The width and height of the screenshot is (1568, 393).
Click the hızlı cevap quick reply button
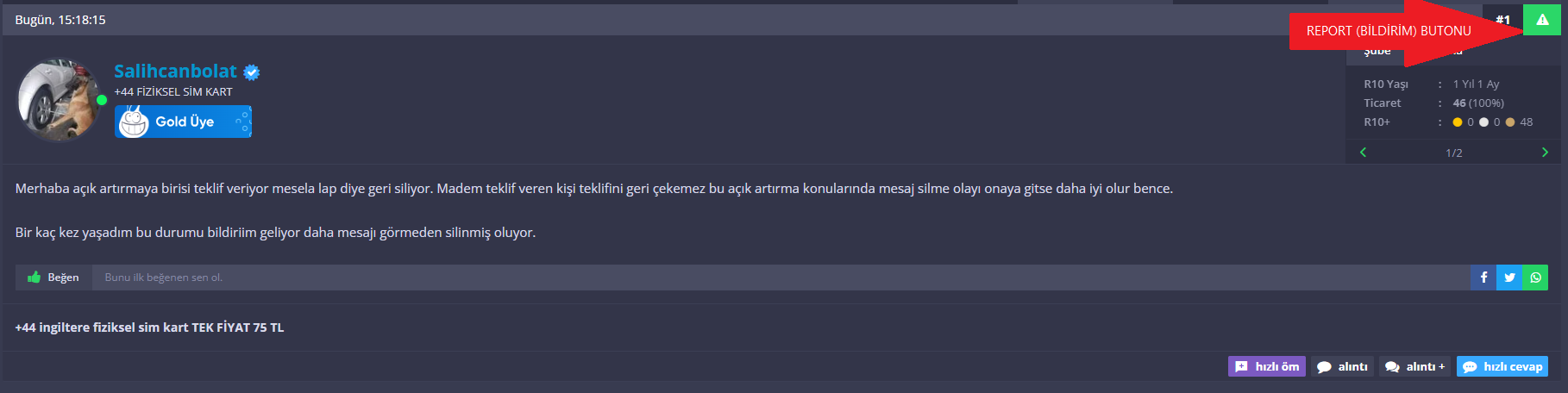click(1502, 366)
